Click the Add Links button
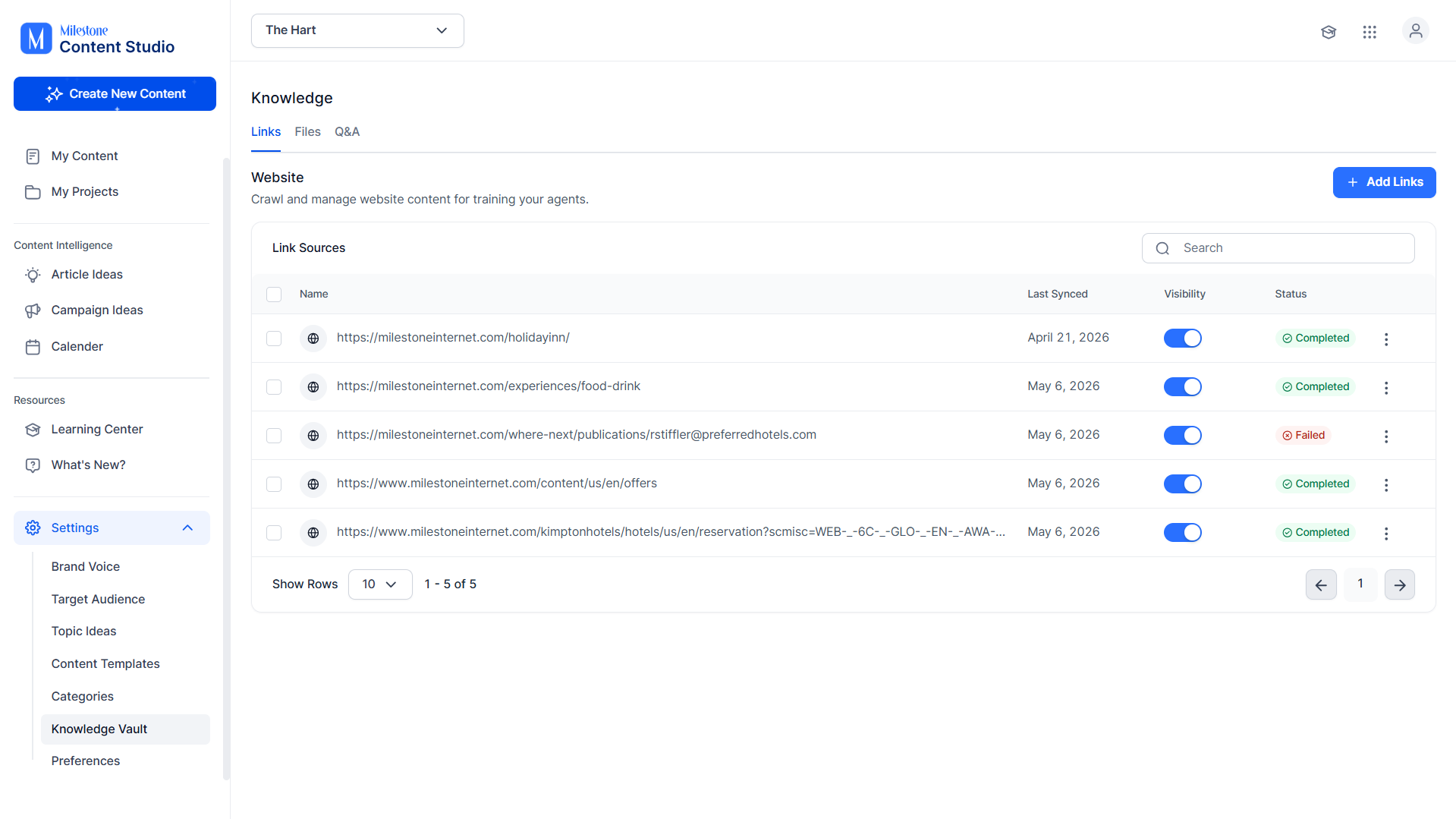The width and height of the screenshot is (1456, 819). point(1384,182)
